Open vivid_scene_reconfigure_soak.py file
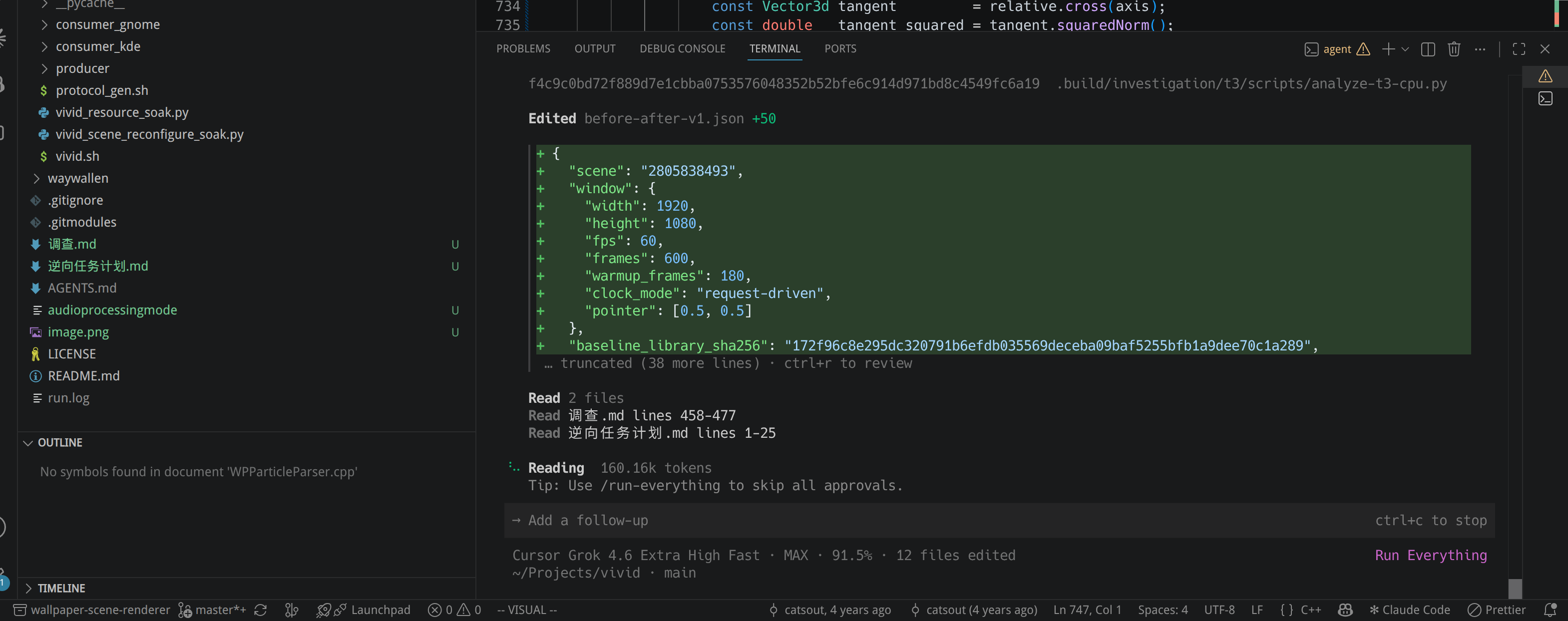Viewport: 1568px width, 621px height. pyautogui.click(x=149, y=134)
